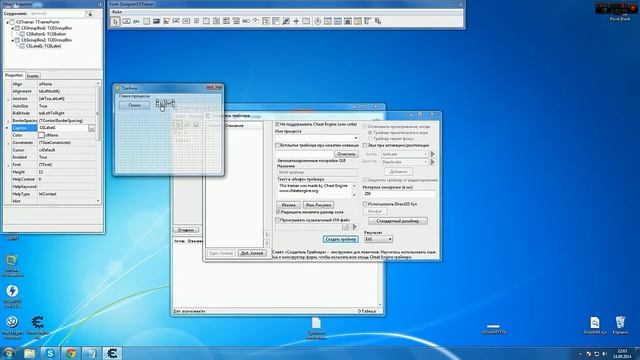Open the Windows Start menu
The image size is (640, 360).
(x=9, y=353)
